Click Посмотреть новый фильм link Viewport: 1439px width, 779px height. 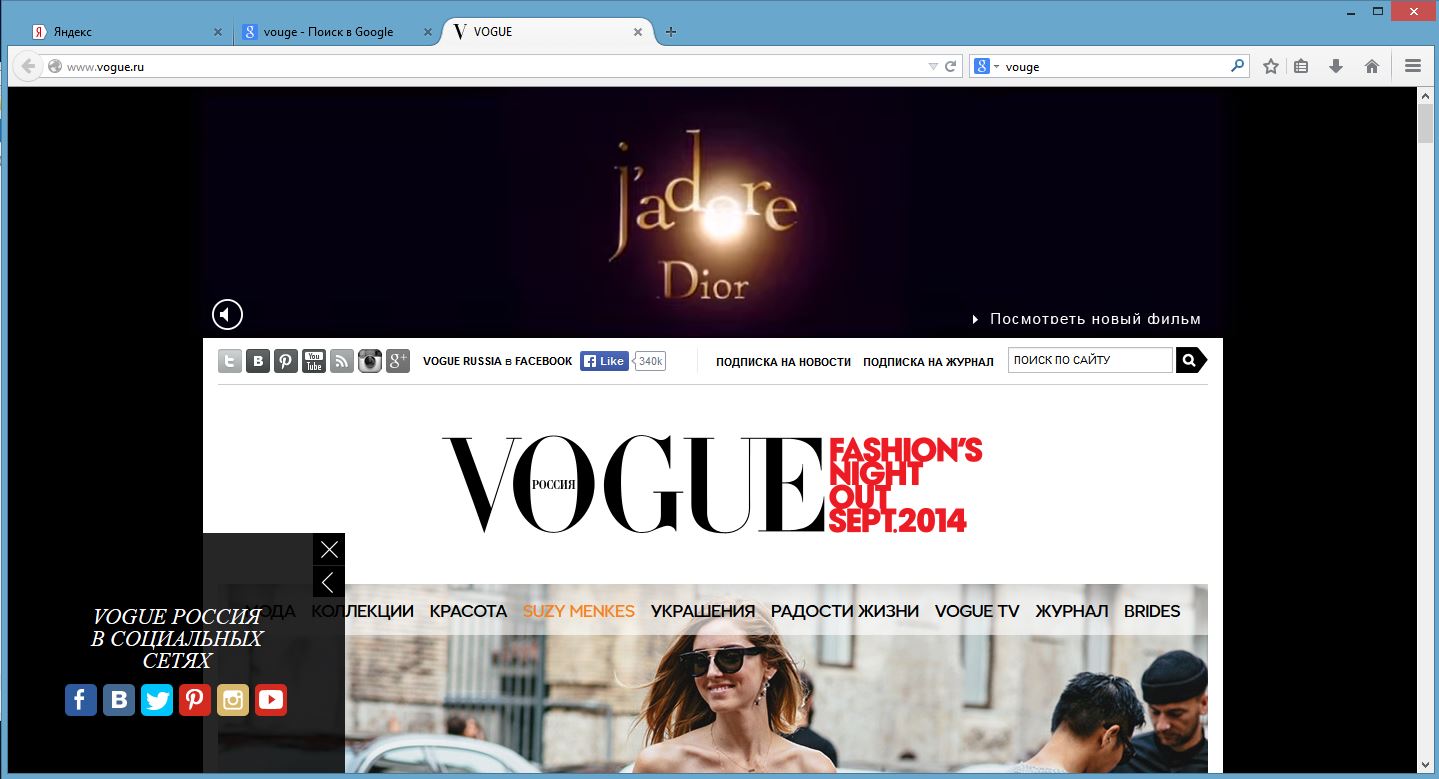pyautogui.click(x=1087, y=319)
